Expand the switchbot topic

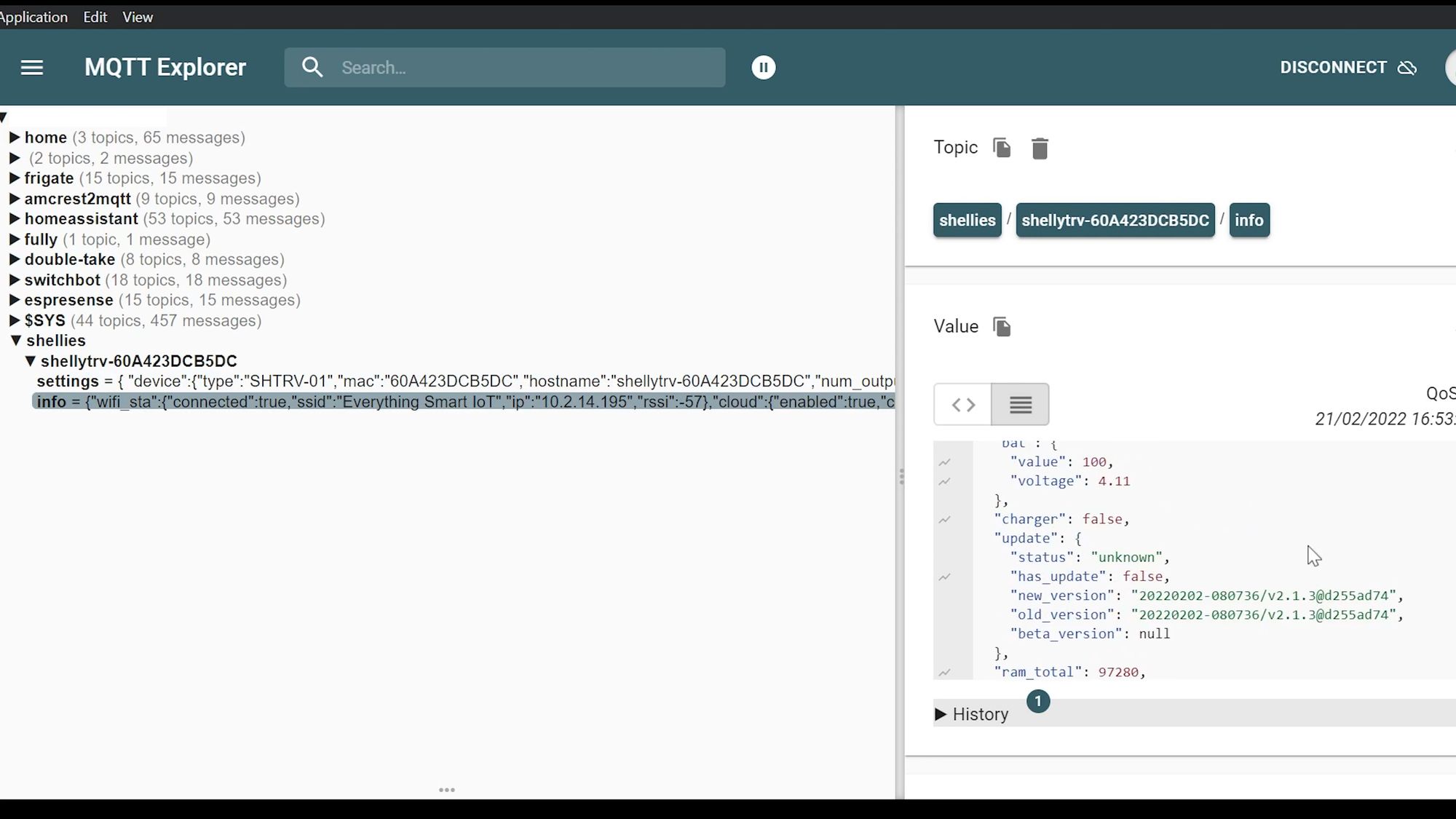14,280
